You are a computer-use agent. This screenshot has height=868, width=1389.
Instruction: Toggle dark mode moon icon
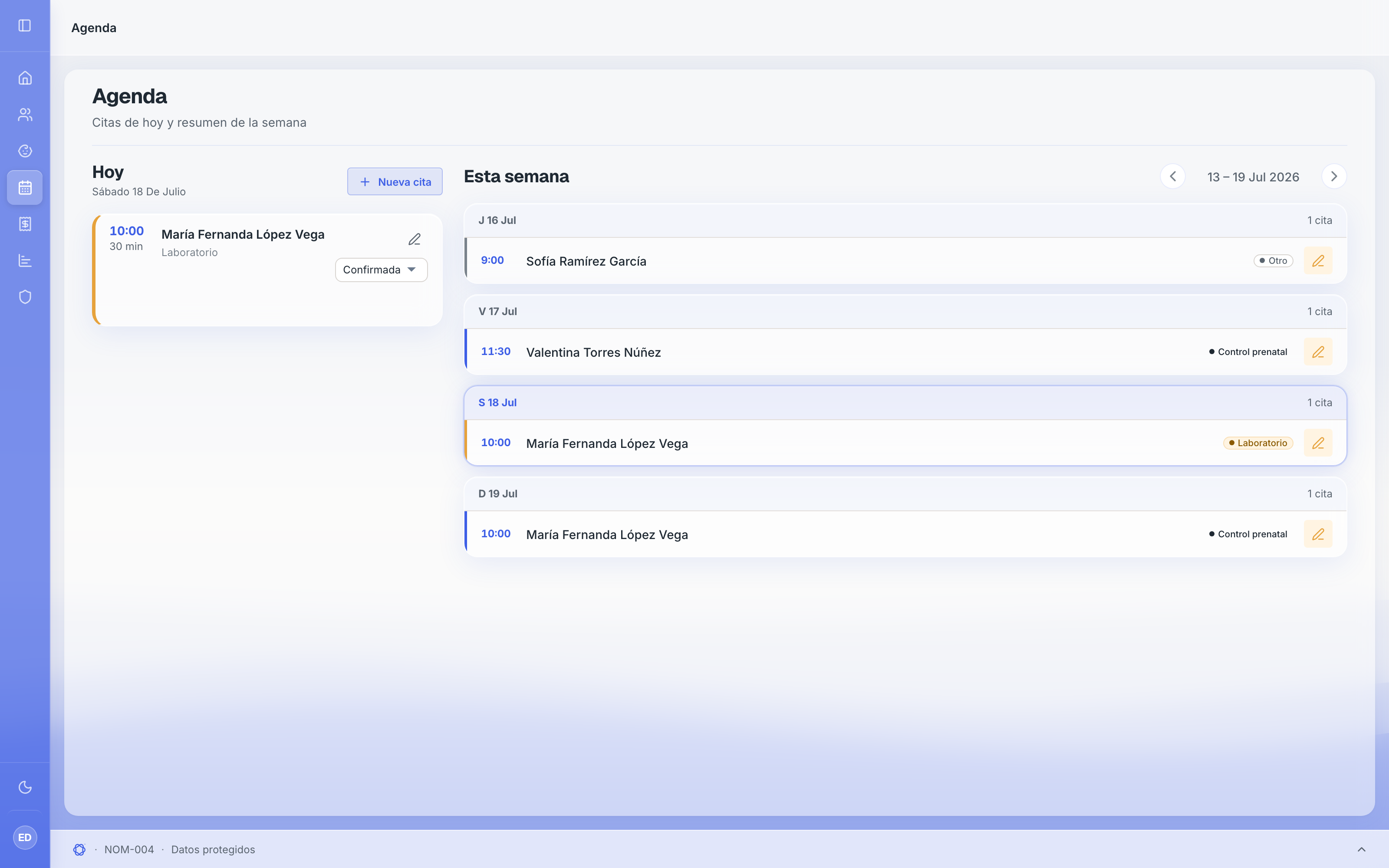pos(25,787)
